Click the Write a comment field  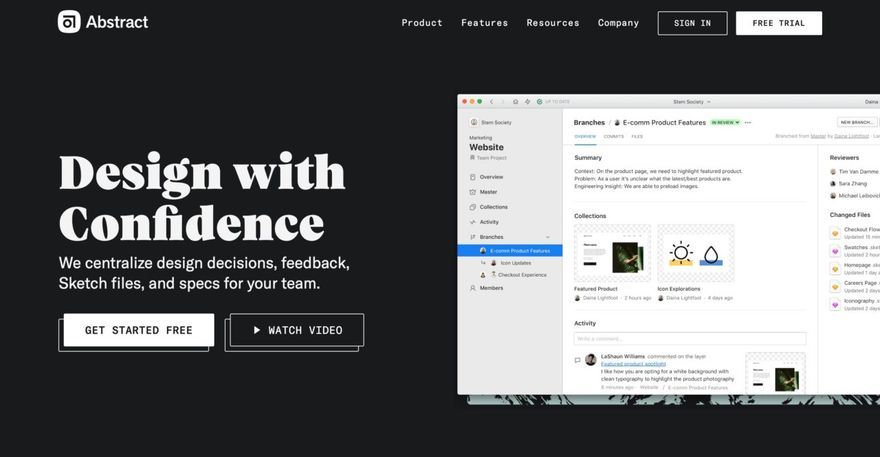(x=690, y=339)
